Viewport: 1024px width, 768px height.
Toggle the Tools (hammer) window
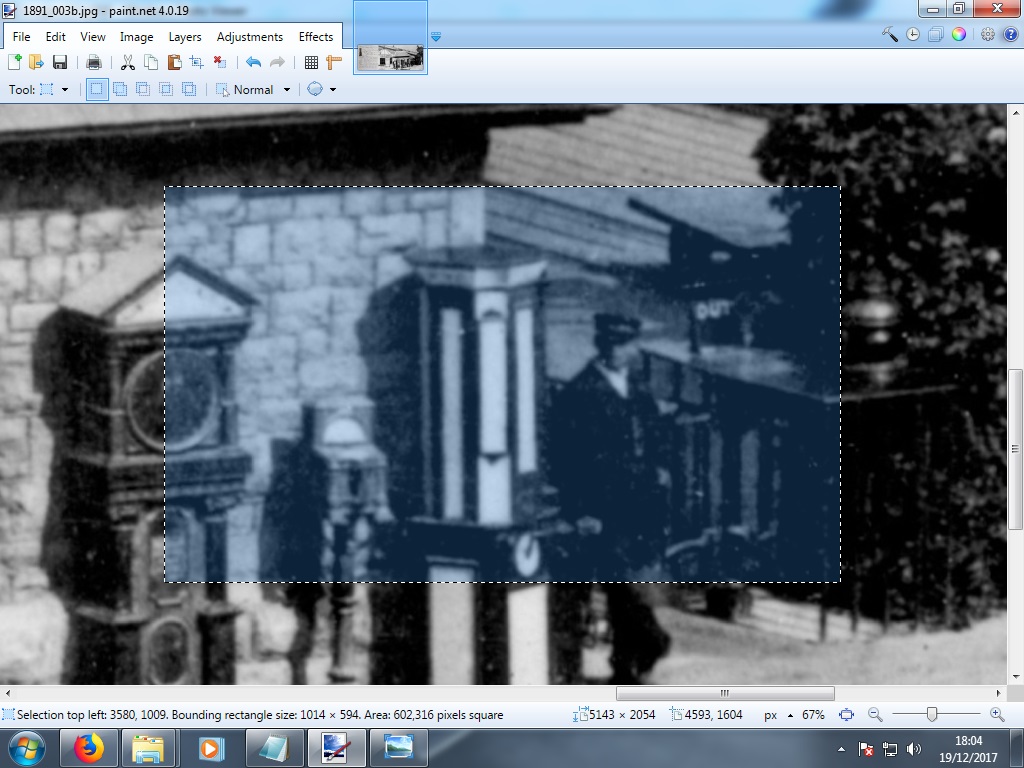(890, 34)
